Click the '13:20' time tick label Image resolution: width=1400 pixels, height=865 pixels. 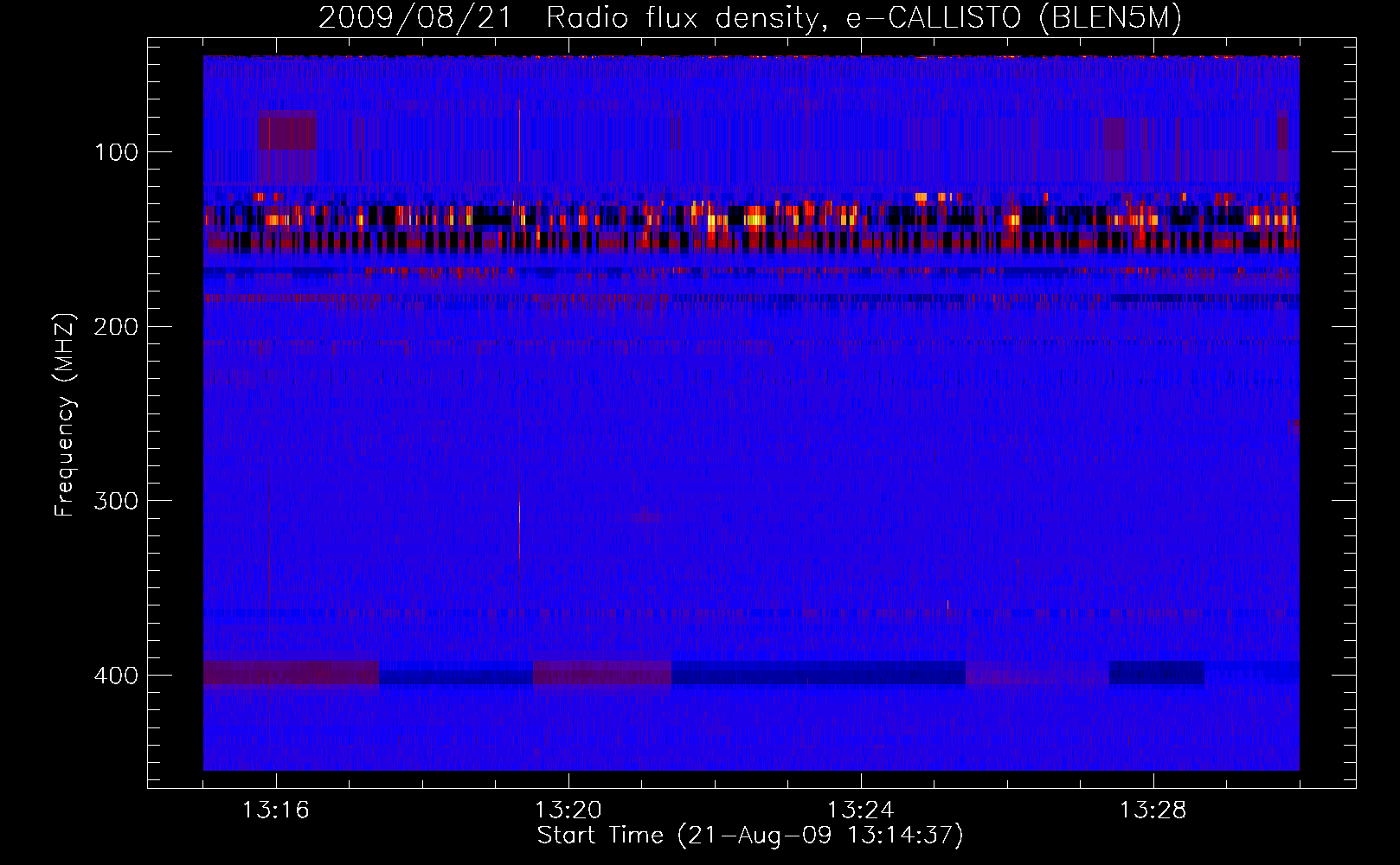(x=568, y=811)
